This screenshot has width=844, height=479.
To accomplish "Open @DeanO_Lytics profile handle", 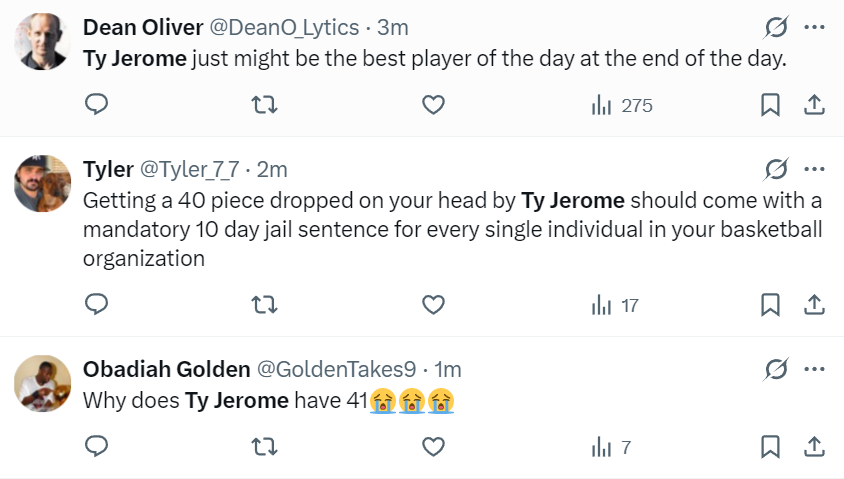I will pyautogui.click(x=284, y=27).
